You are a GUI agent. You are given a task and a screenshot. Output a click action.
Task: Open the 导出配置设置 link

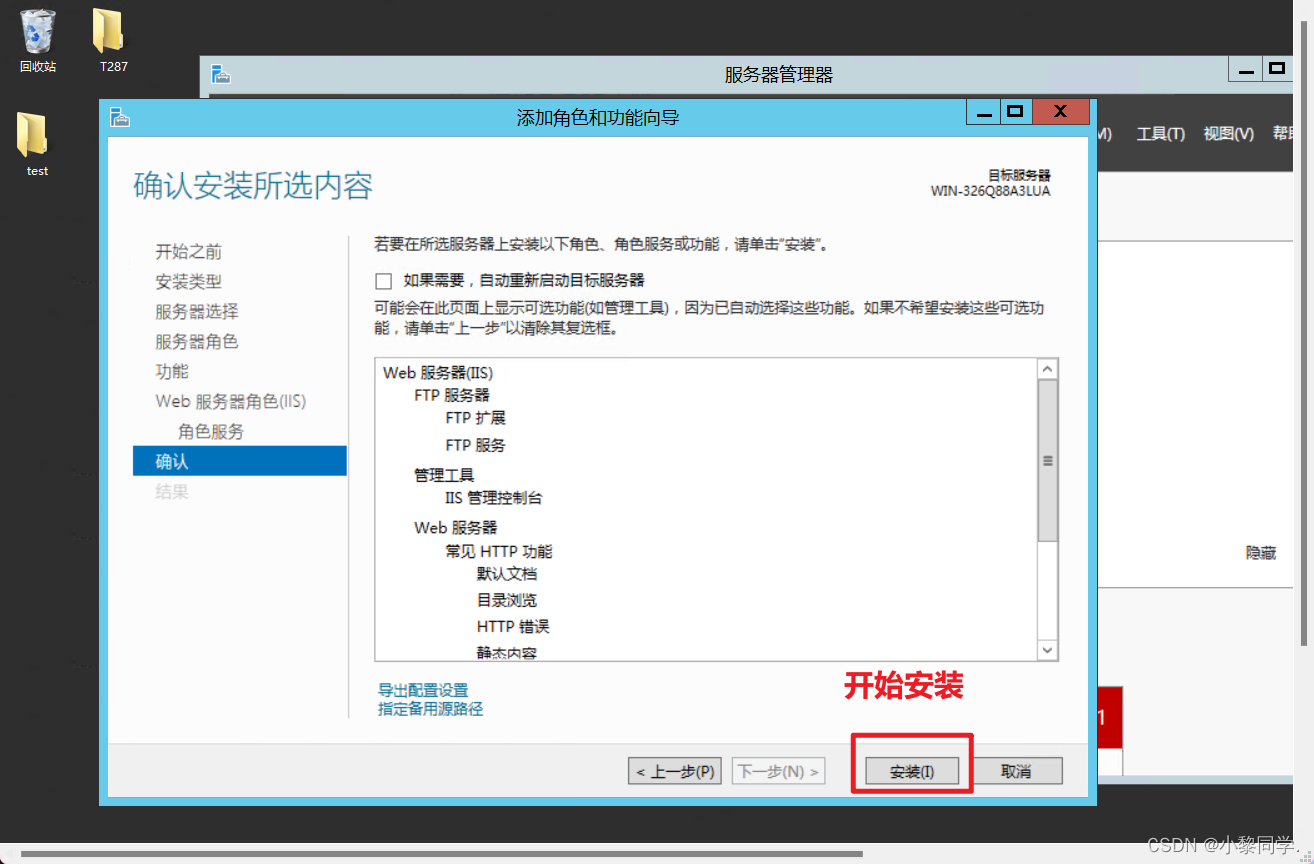click(x=423, y=690)
